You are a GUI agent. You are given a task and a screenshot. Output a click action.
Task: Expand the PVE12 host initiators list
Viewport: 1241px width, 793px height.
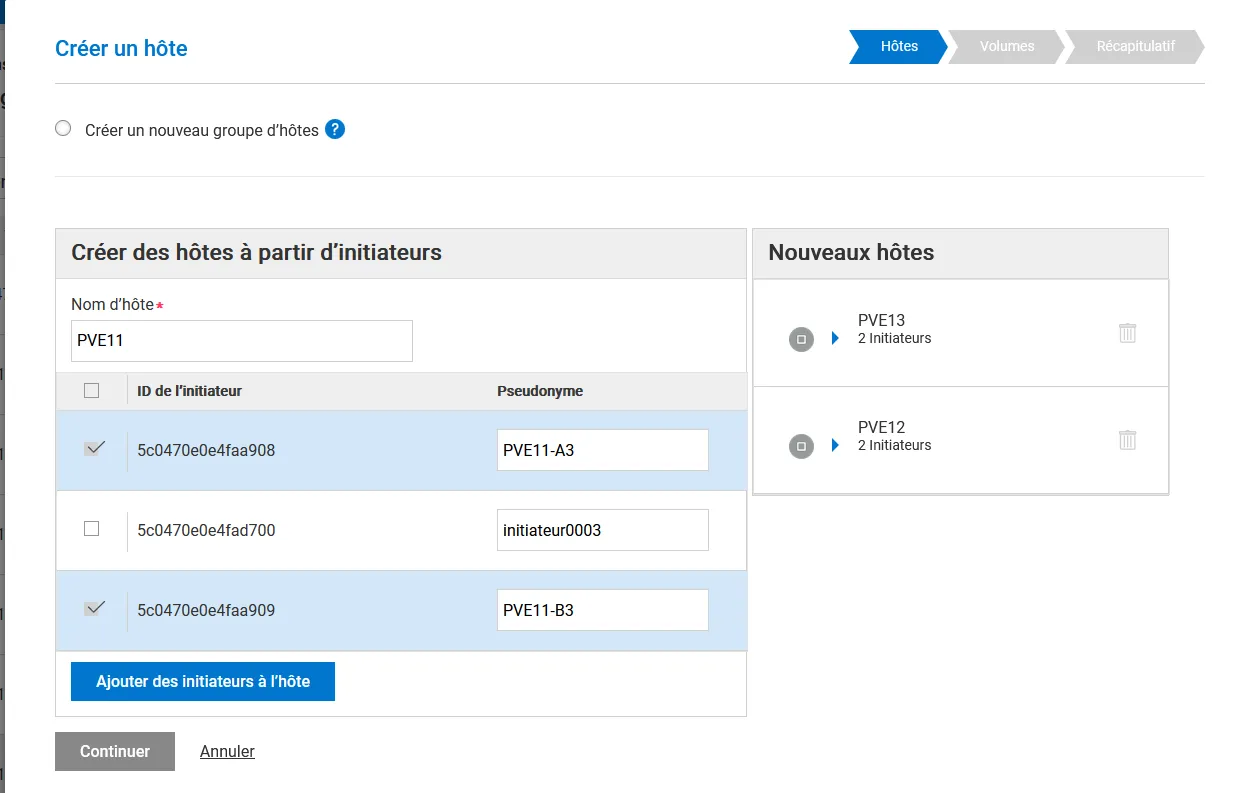[836, 445]
